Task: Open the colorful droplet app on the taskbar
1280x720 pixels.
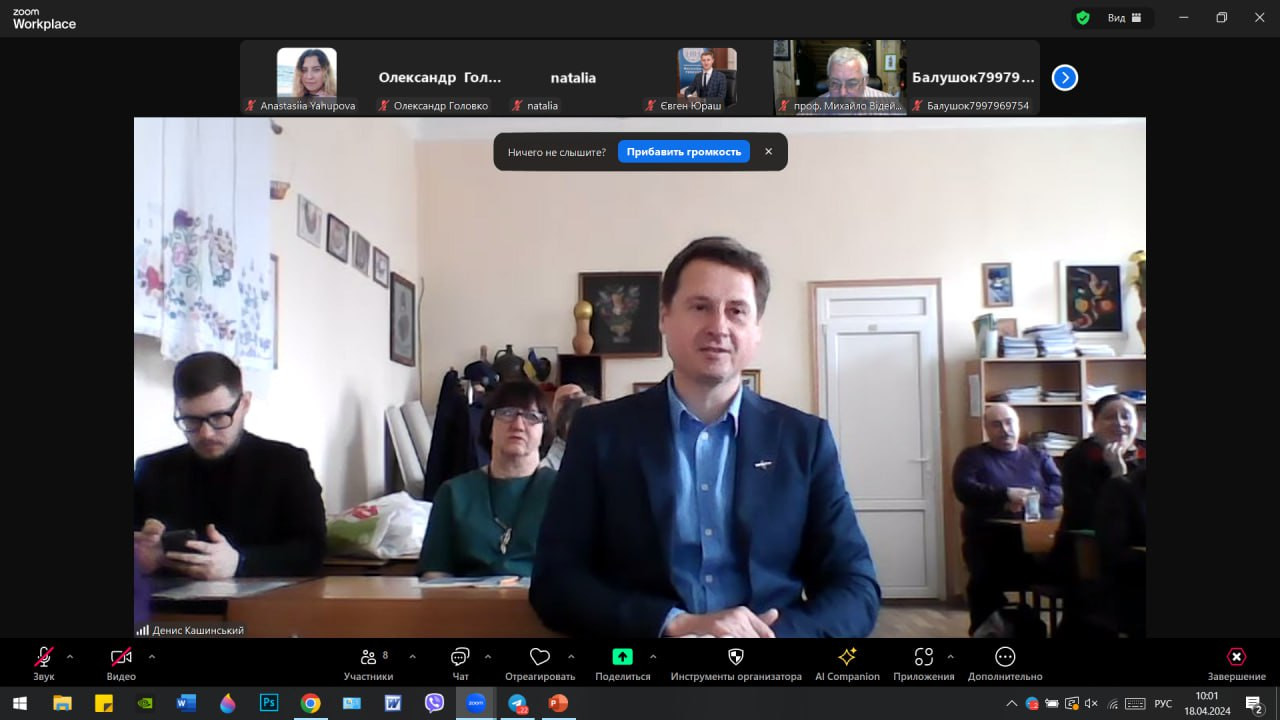Action: pos(227,703)
